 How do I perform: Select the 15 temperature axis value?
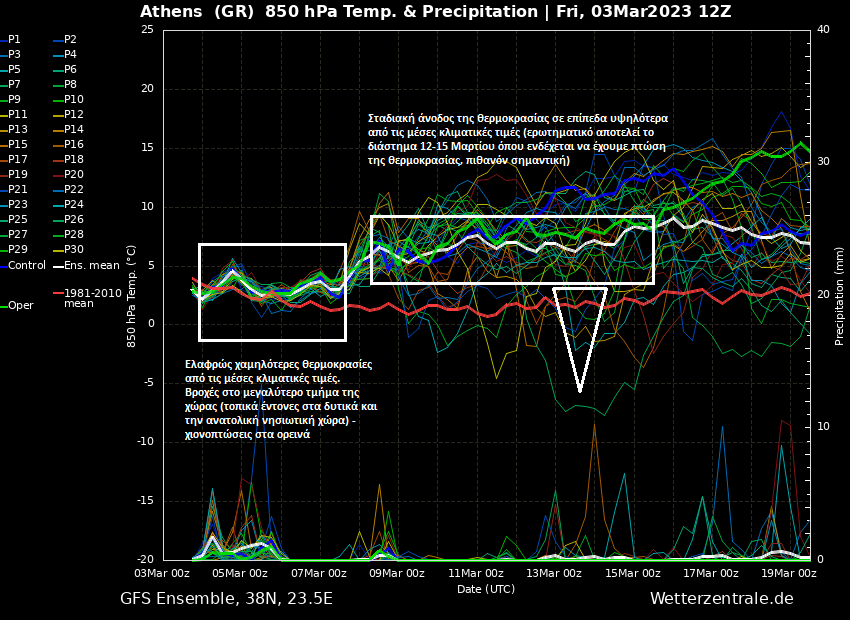pos(147,147)
